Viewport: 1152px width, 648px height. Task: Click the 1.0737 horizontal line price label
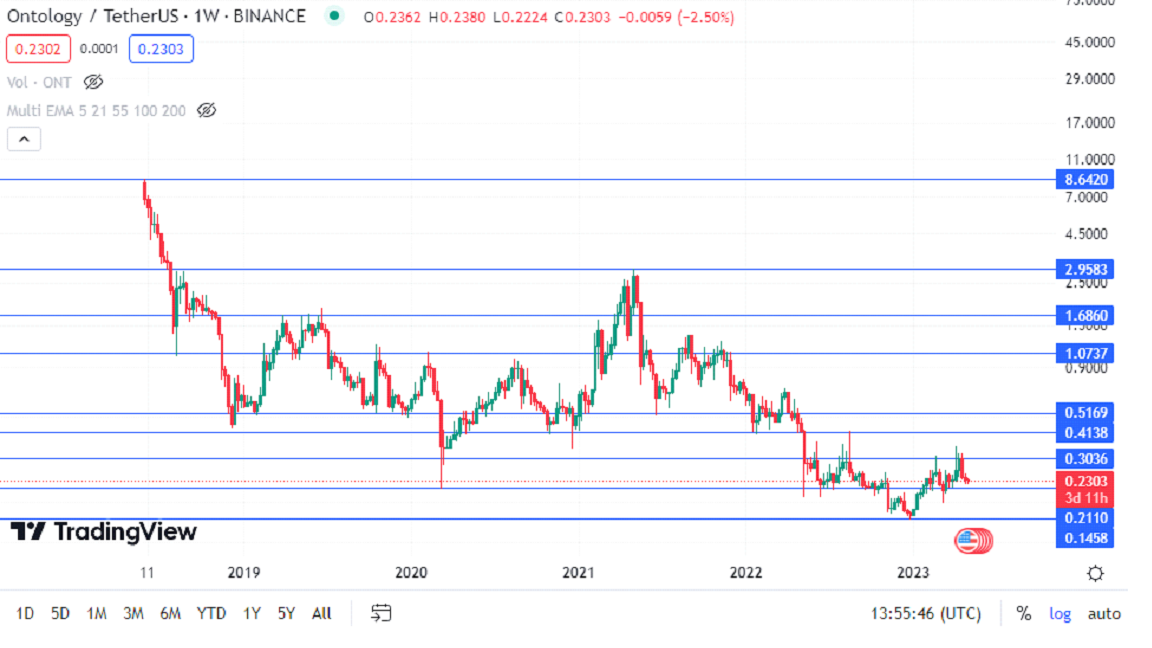(1085, 353)
